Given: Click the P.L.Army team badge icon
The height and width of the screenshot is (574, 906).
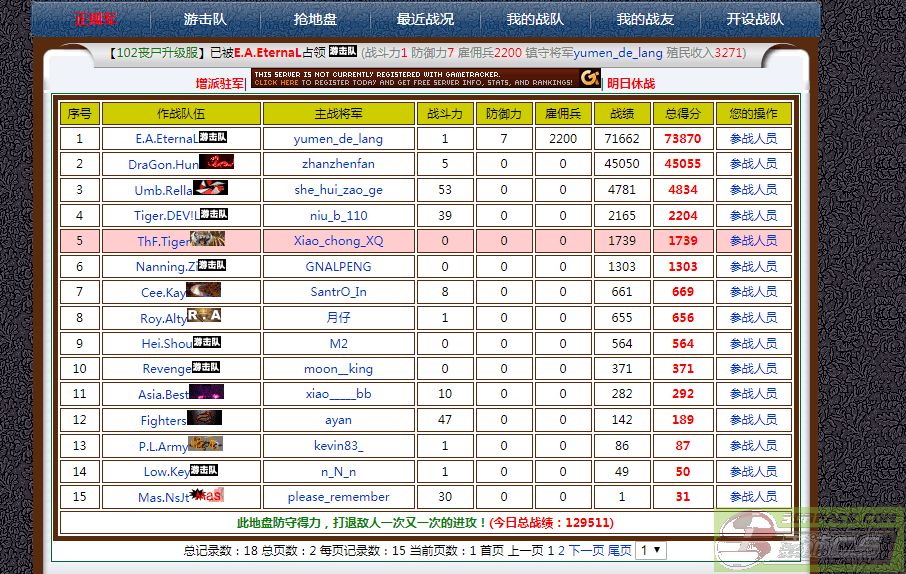Looking at the screenshot, I should 205,444.
